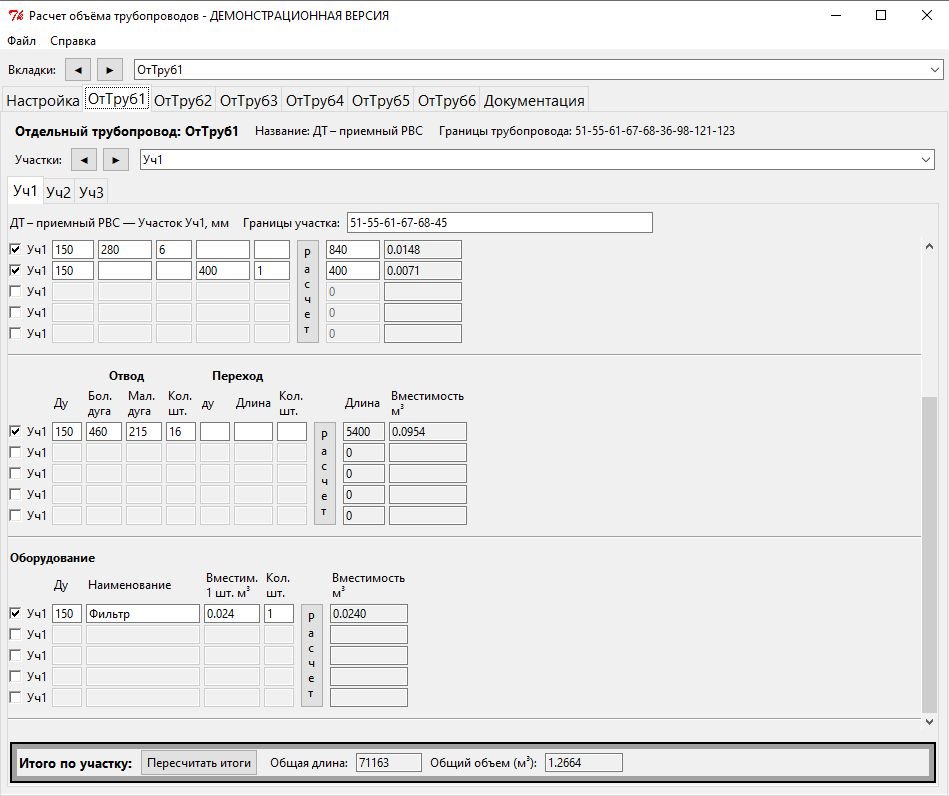Switch to the Уч2 section tab
The height and width of the screenshot is (796, 949).
pyautogui.click(x=59, y=192)
